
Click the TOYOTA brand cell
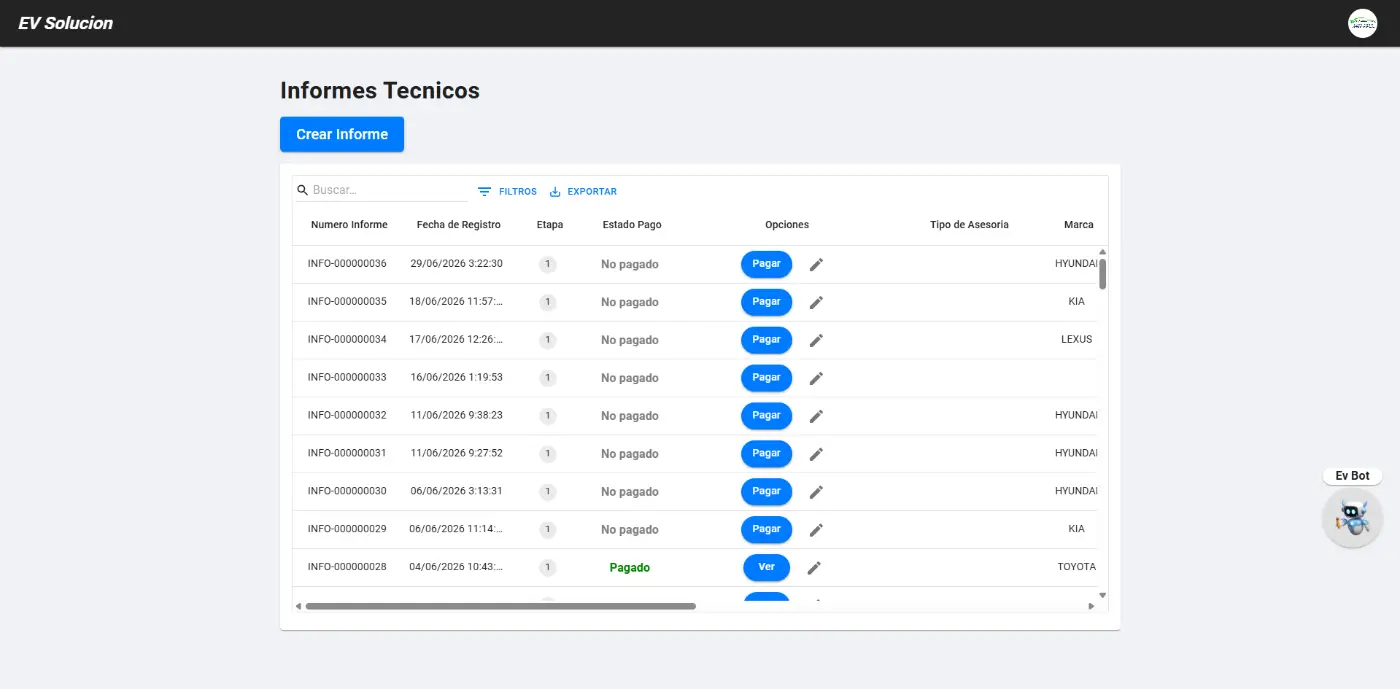click(1077, 568)
